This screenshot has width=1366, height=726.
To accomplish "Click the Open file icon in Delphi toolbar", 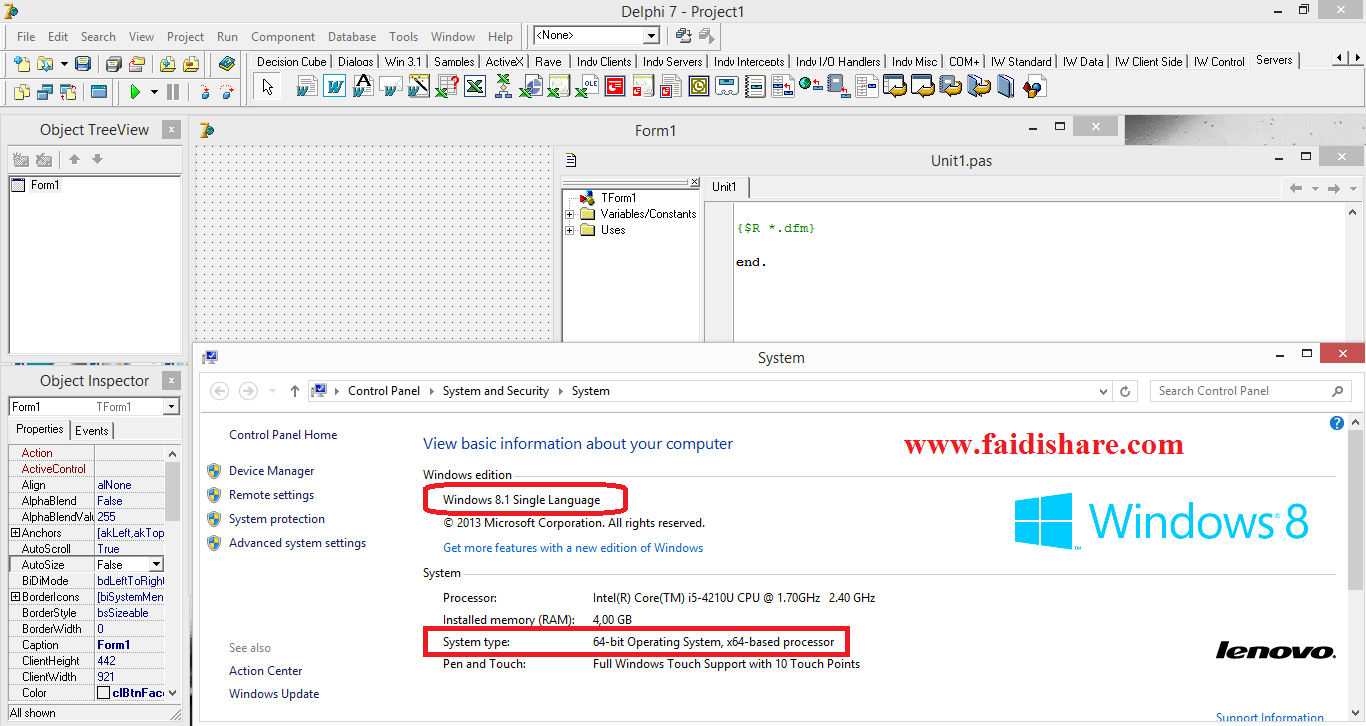I will tap(45, 64).
